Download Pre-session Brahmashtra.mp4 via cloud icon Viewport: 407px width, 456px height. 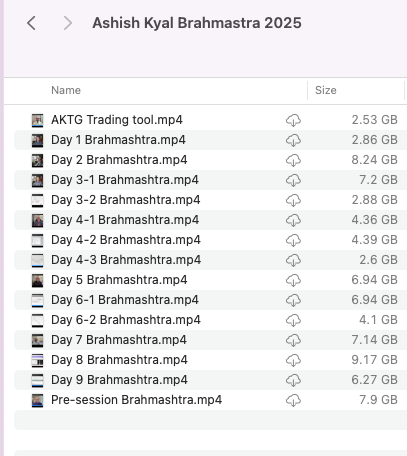[293, 400]
